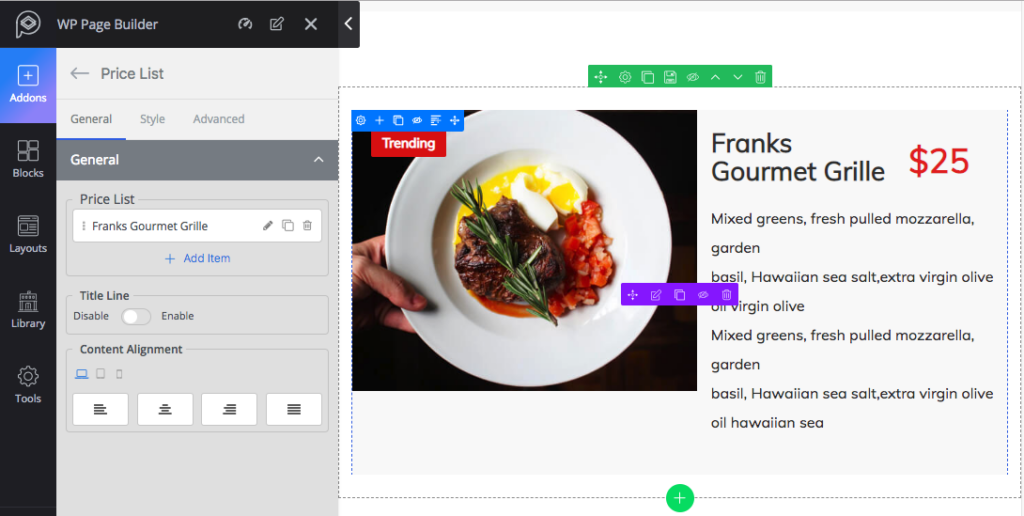The image size is (1024, 516).
Task: Open the Layouts sidebar section
Action: click(x=28, y=234)
